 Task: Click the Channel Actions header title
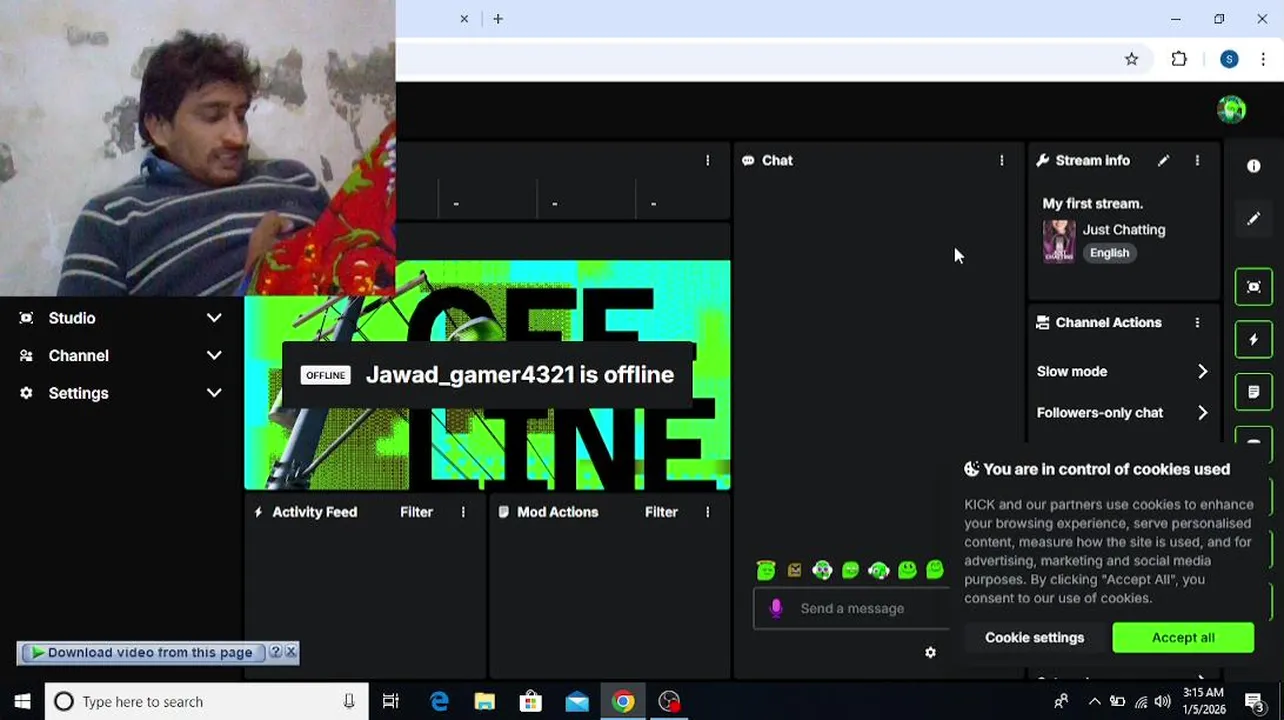point(1108,322)
